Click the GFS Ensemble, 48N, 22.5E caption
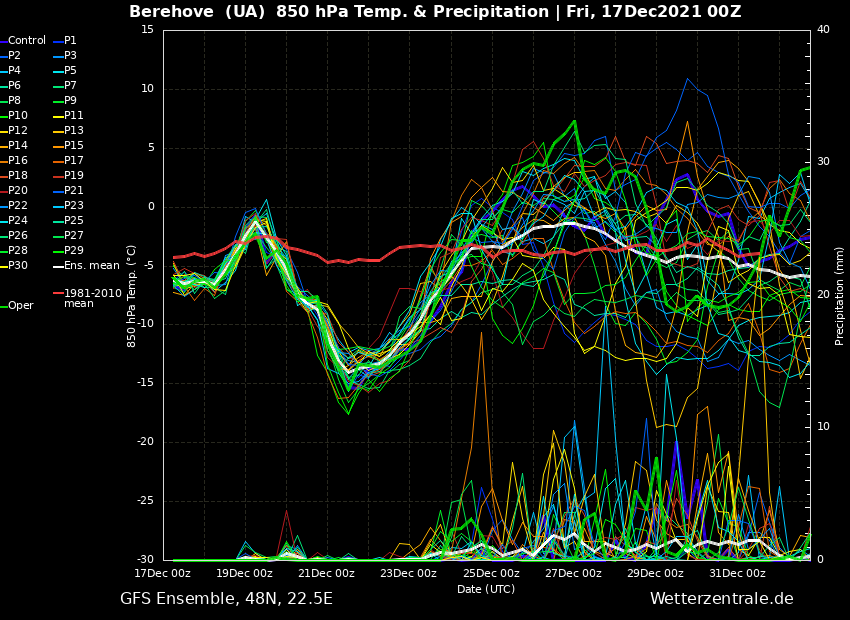Viewport: 850px width, 620px height. (226, 599)
